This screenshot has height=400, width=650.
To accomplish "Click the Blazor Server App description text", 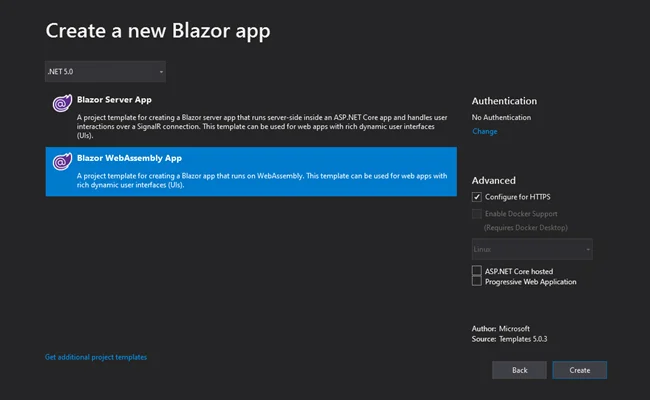I will [x=262, y=126].
